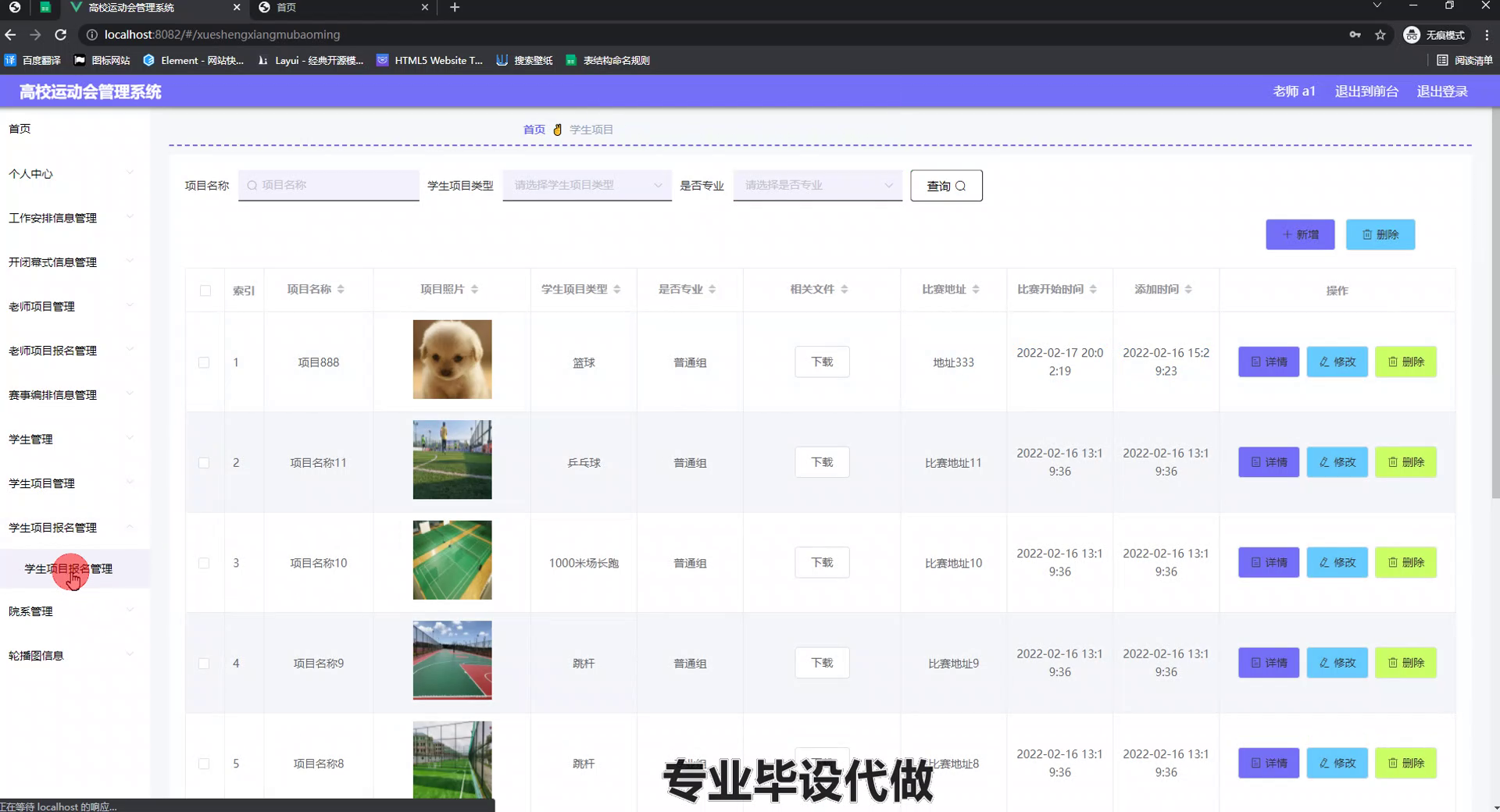Open the tab search chevron in the title bar
Screen dimensions: 1500x812
1377,5
